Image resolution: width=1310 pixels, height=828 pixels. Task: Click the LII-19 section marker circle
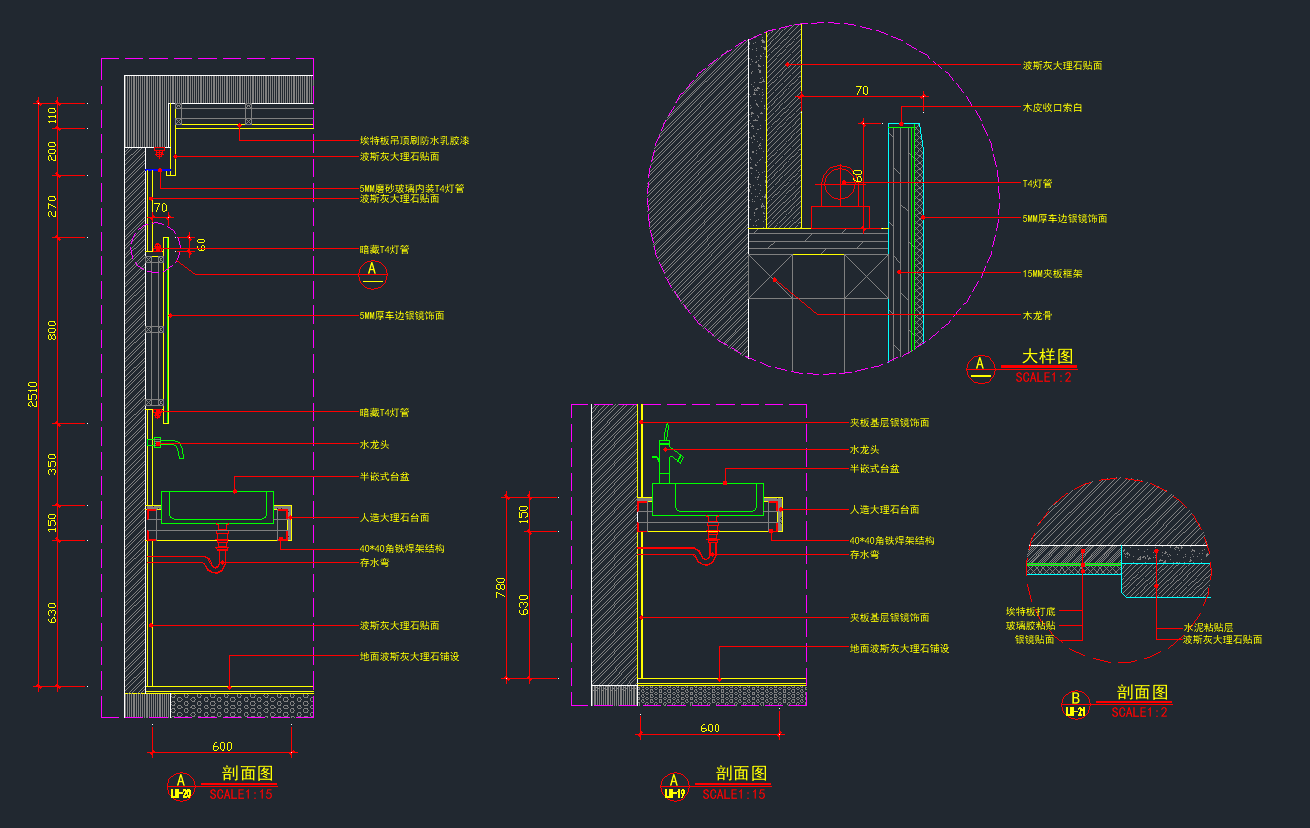tap(674, 786)
